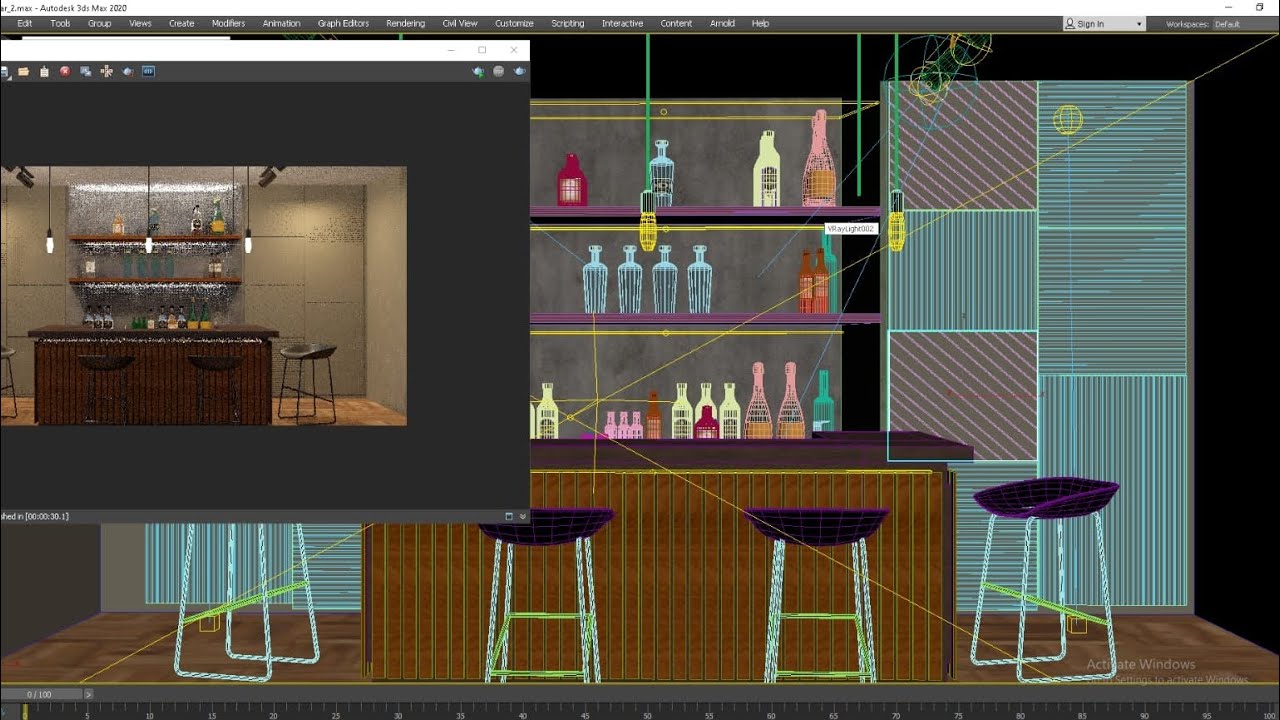Open the Rendering menu

pos(405,23)
